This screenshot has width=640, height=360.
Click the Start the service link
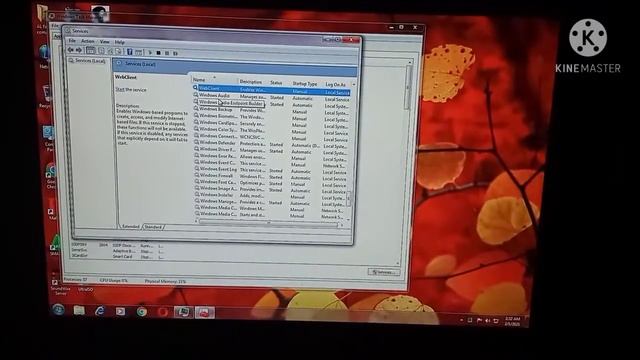click(x=131, y=89)
